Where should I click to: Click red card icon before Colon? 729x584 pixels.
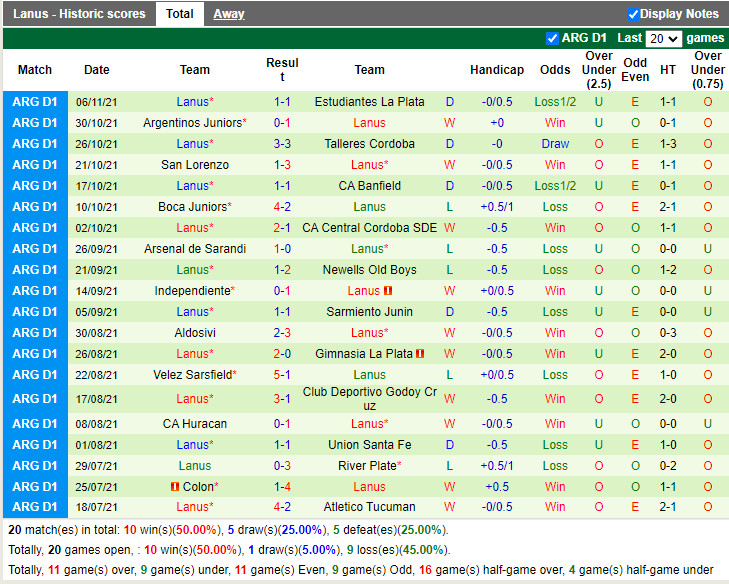click(174, 487)
